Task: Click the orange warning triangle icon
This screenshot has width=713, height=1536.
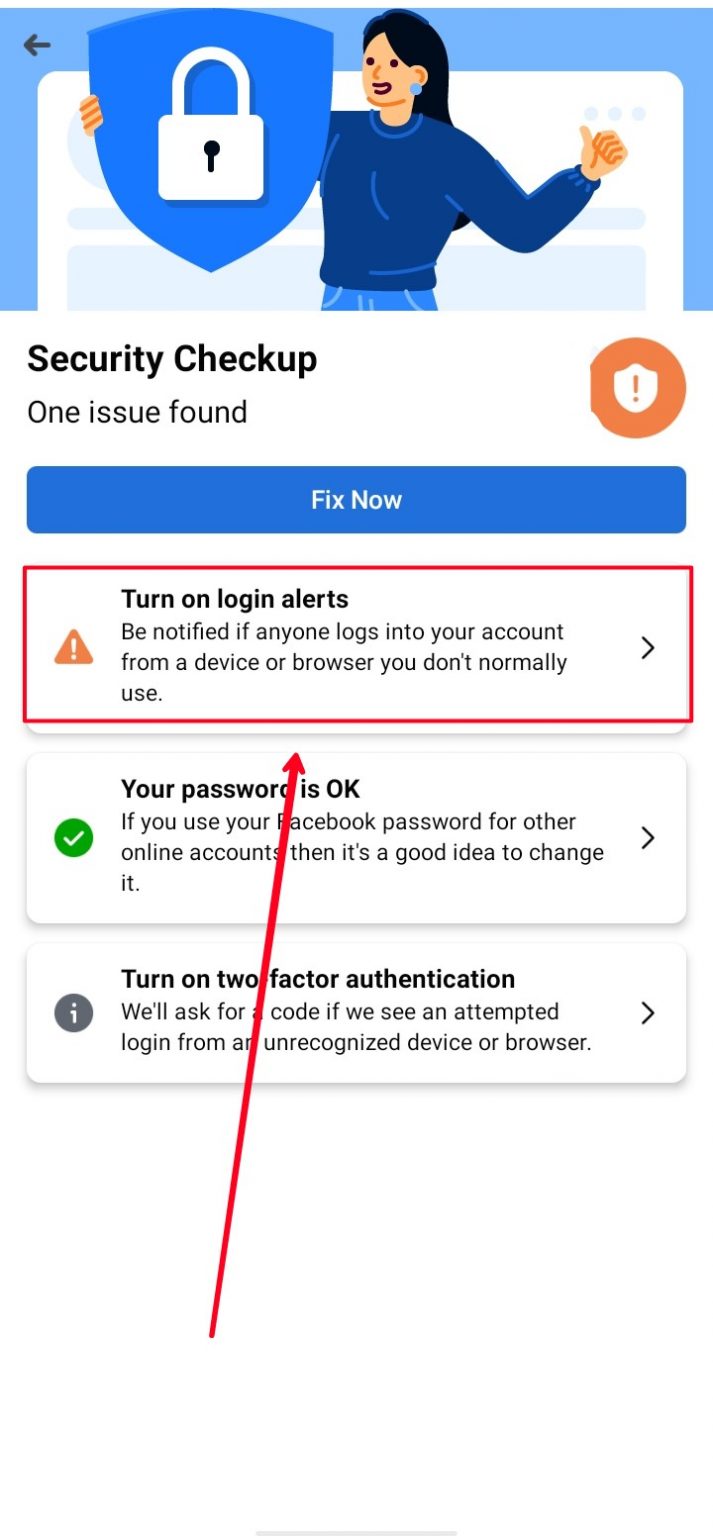Action: [x=74, y=647]
